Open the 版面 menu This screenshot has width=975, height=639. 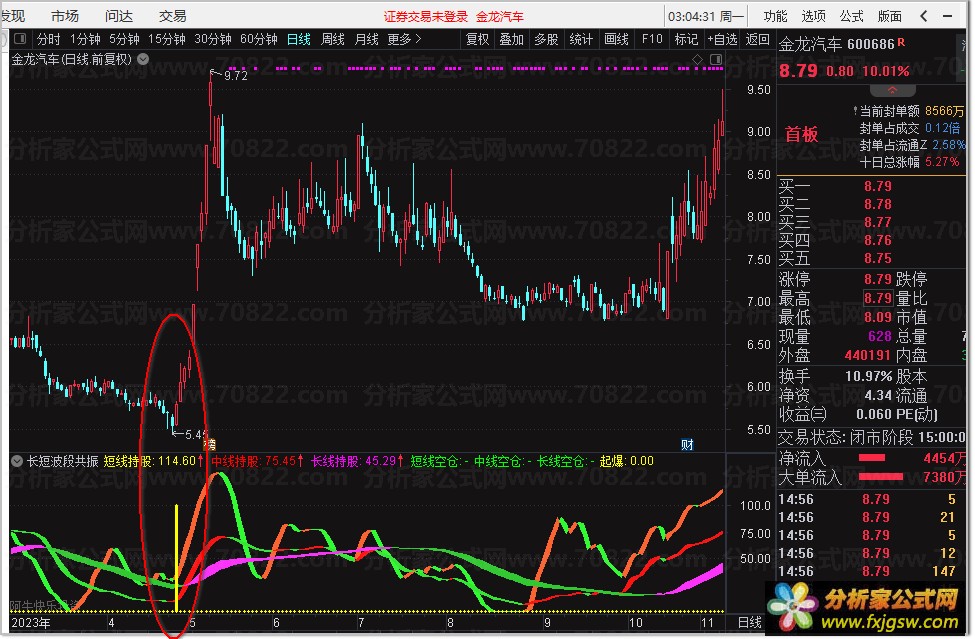[890, 16]
